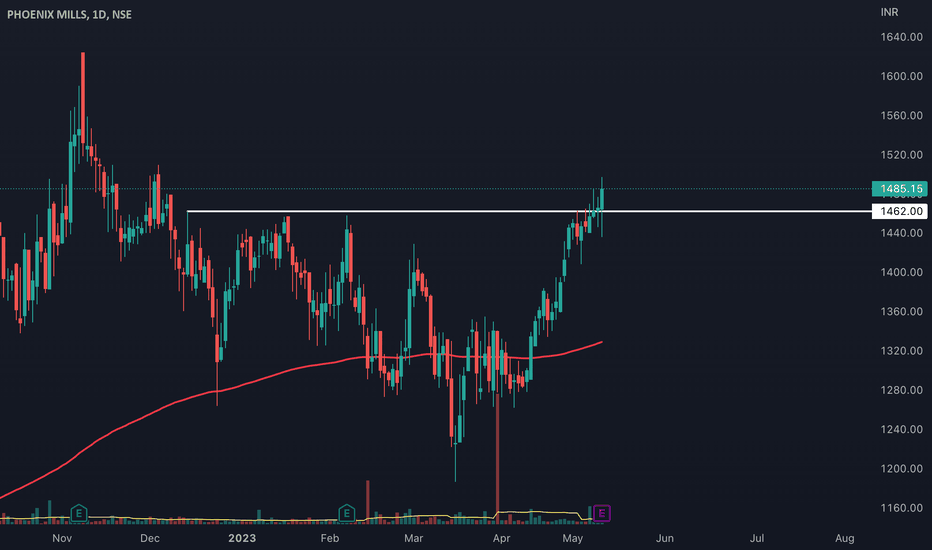Click the 1240.00 price axis label
Viewport: 932px width, 550px height.
coord(901,429)
